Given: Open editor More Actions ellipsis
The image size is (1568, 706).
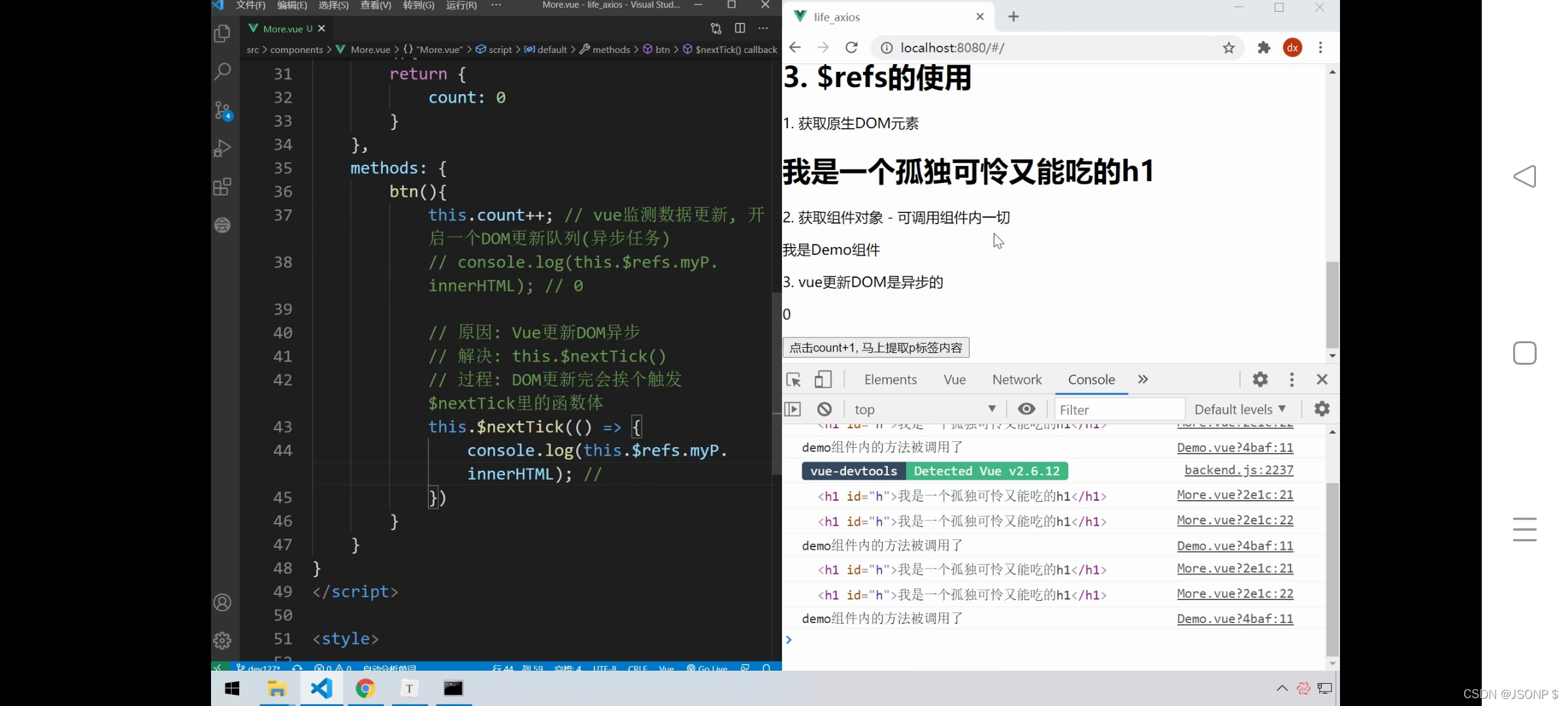Looking at the screenshot, I should [763, 28].
